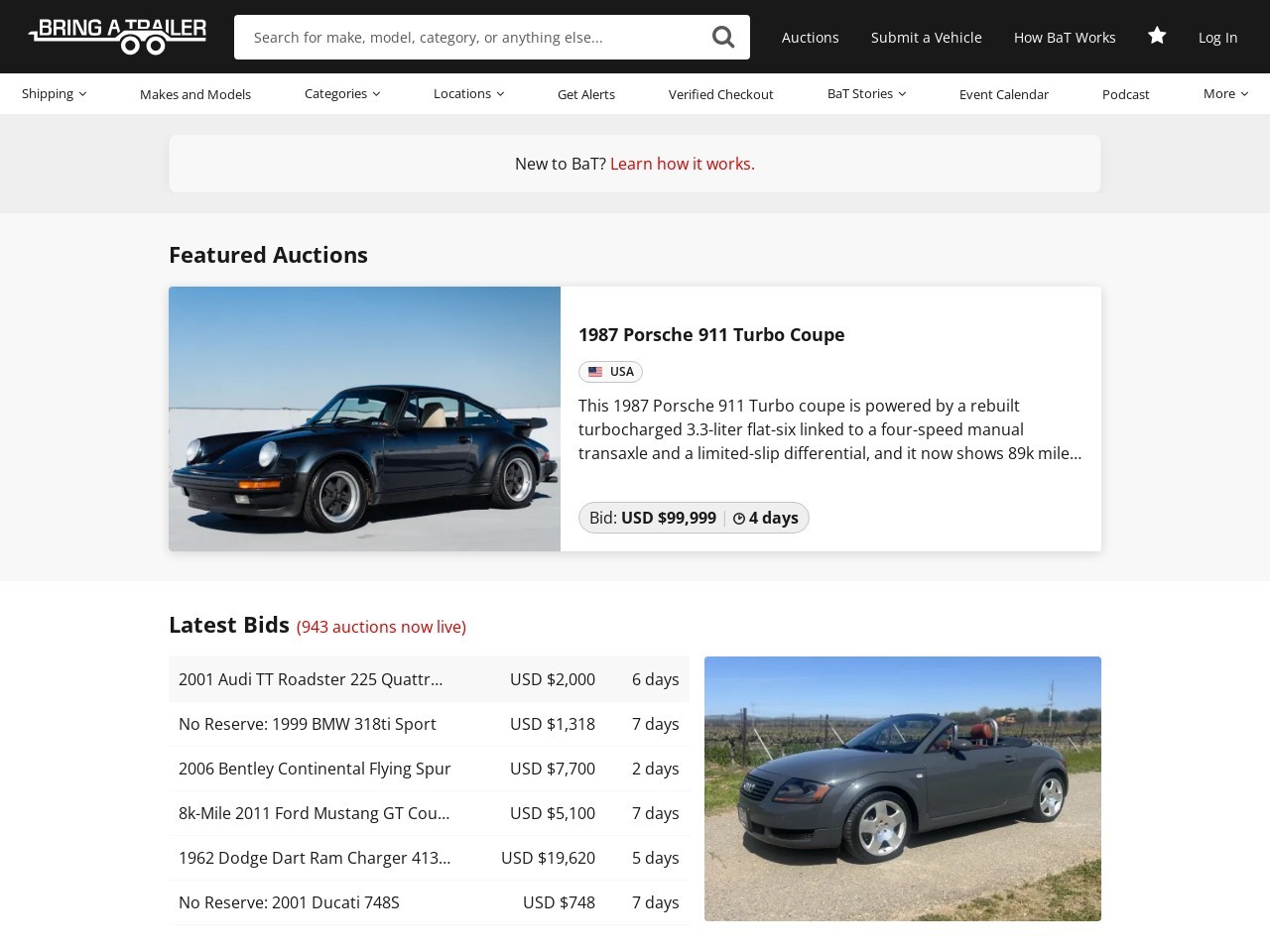This screenshot has height=952, width=1270.
Task: Open Verified Checkout
Action: [x=720, y=94]
